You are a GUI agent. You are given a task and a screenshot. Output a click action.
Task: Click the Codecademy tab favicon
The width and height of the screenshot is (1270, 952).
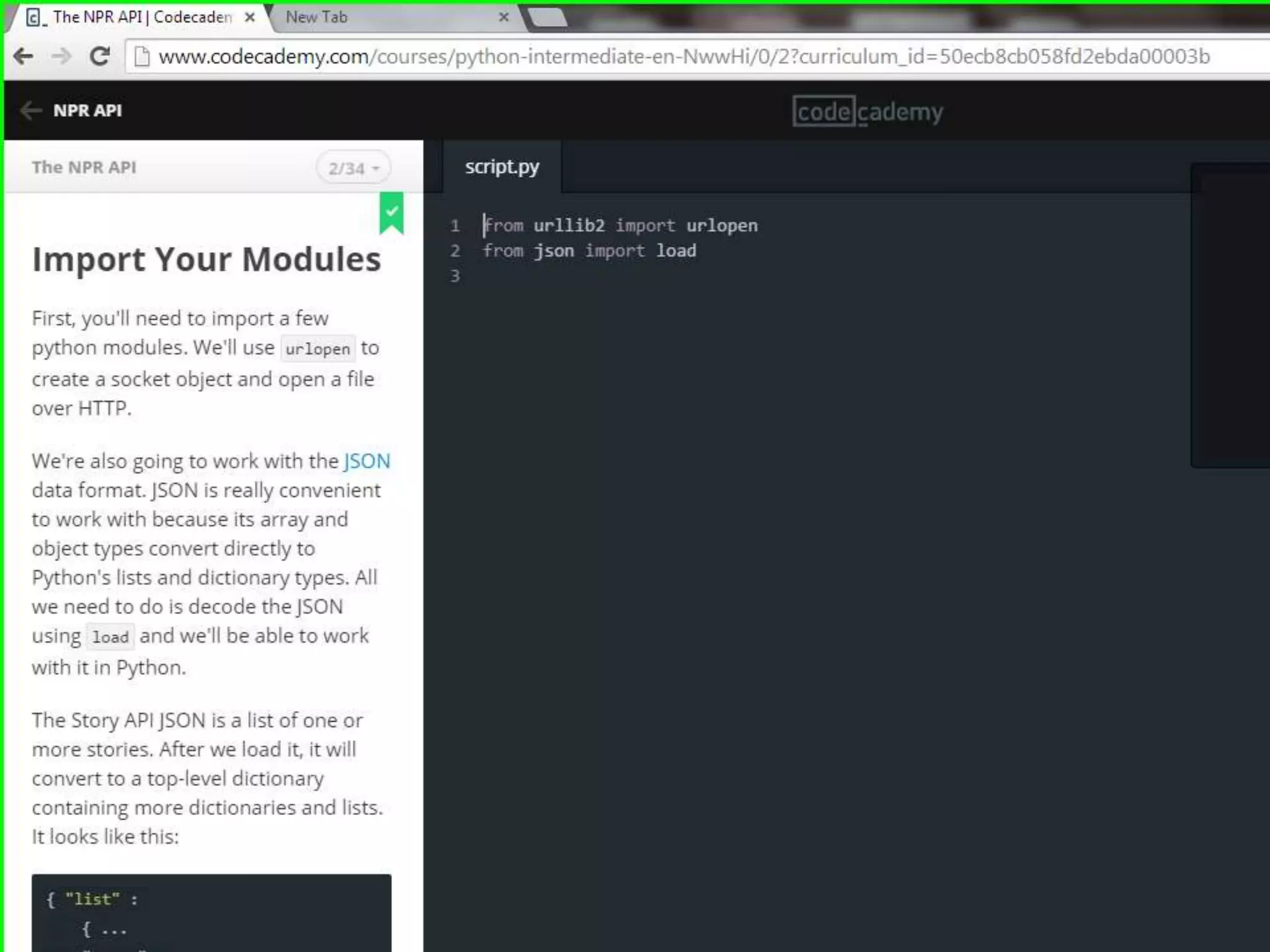click(35, 17)
